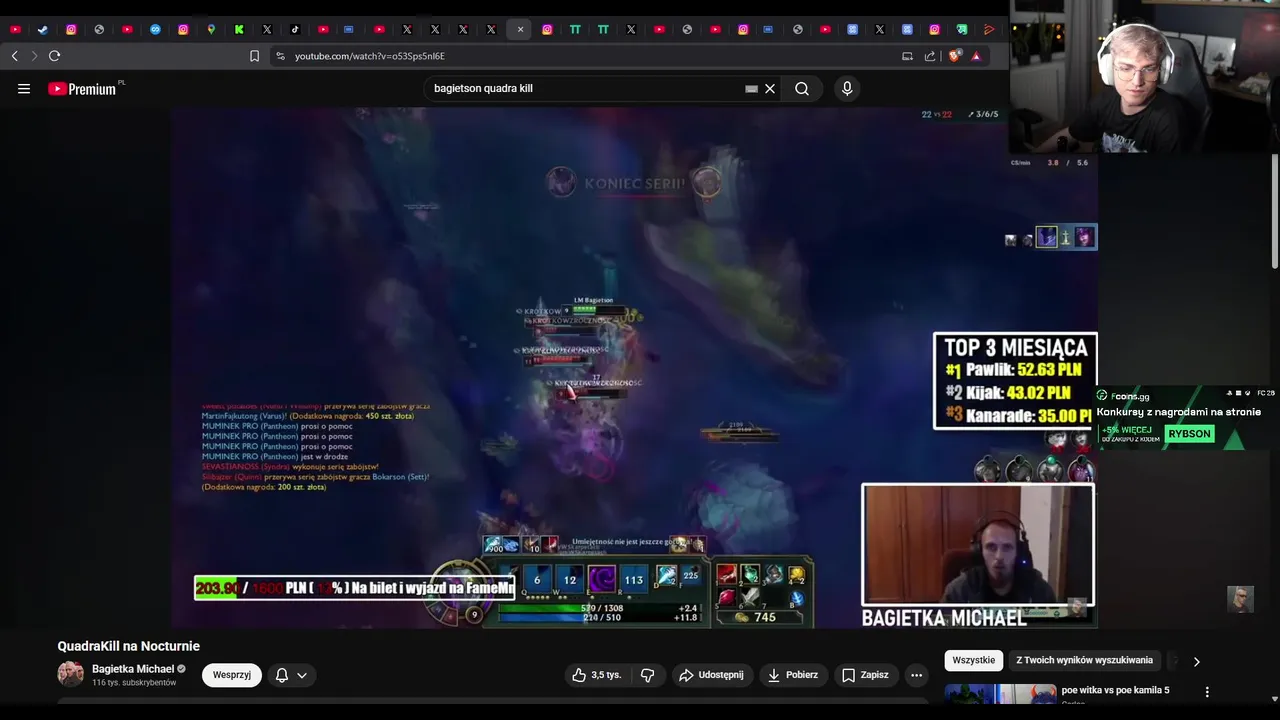The width and height of the screenshot is (1280, 720).
Task: Click the RYBSON promo code badge
Action: click(x=1189, y=434)
